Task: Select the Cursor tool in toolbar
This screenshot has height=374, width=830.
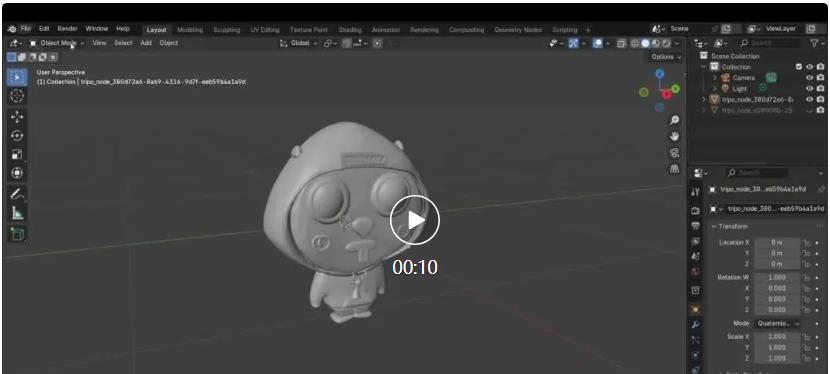Action: [x=17, y=96]
